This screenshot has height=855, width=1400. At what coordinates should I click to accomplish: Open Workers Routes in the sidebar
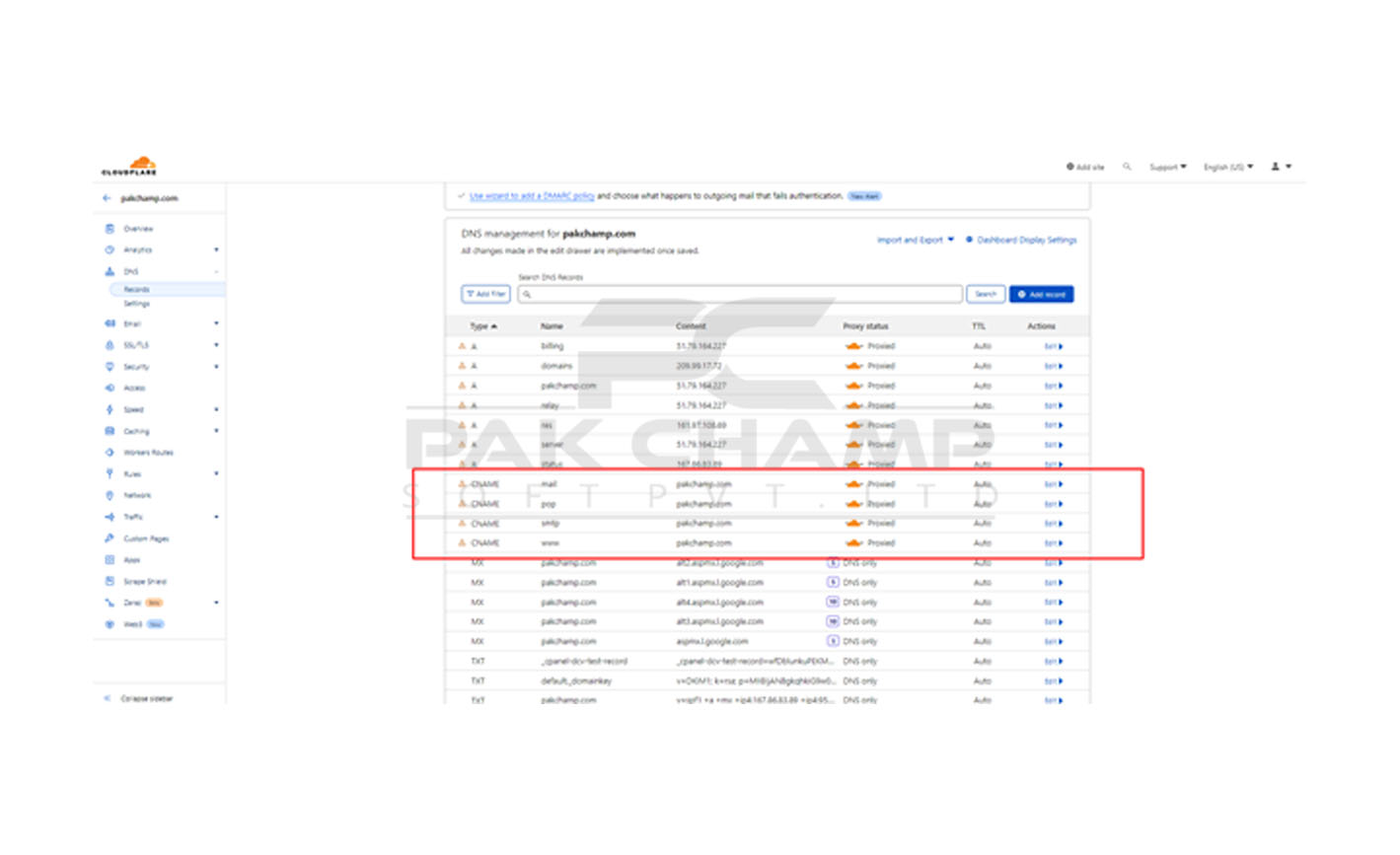[148, 453]
